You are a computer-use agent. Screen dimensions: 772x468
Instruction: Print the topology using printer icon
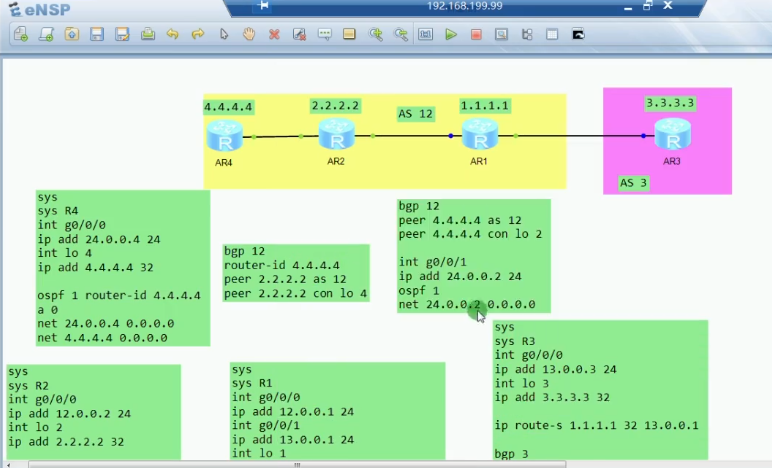click(x=148, y=34)
